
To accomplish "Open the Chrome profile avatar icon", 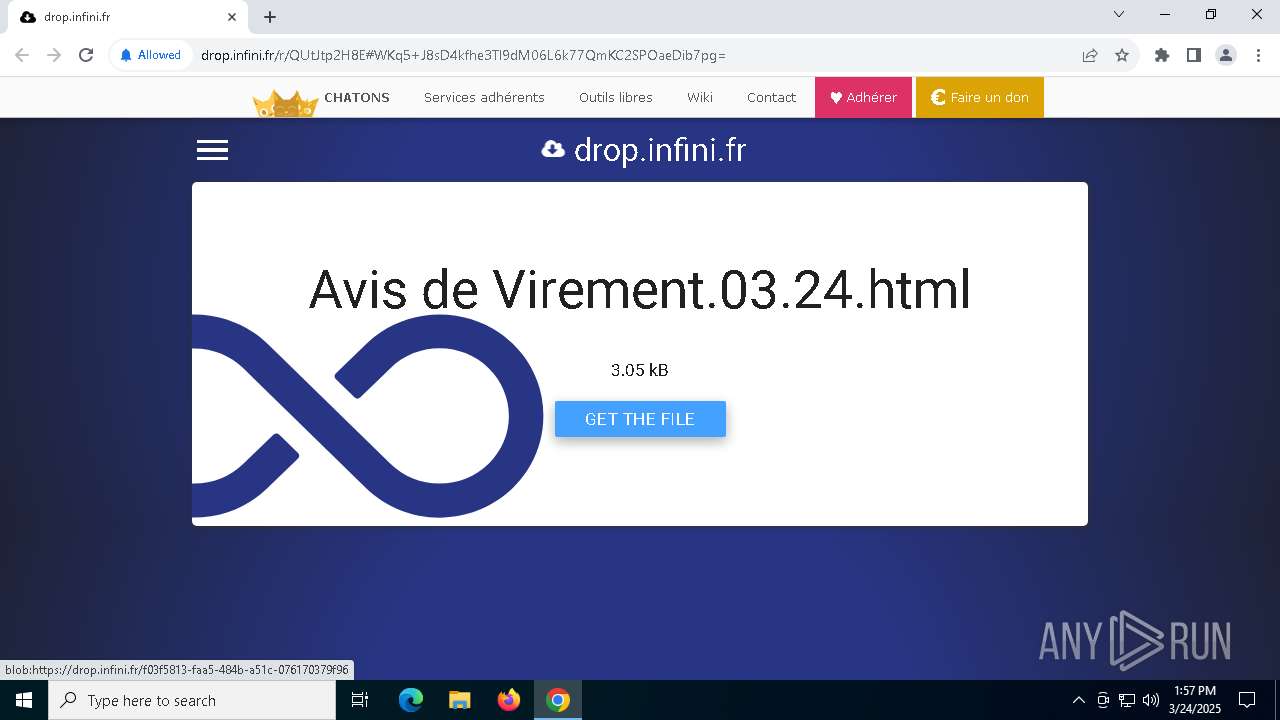I will coord(1226,55).
